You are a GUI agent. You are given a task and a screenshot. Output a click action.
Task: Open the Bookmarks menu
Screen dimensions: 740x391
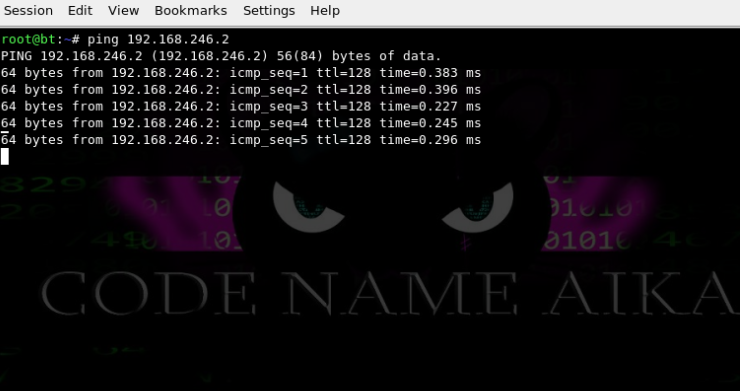coord(191,10)
